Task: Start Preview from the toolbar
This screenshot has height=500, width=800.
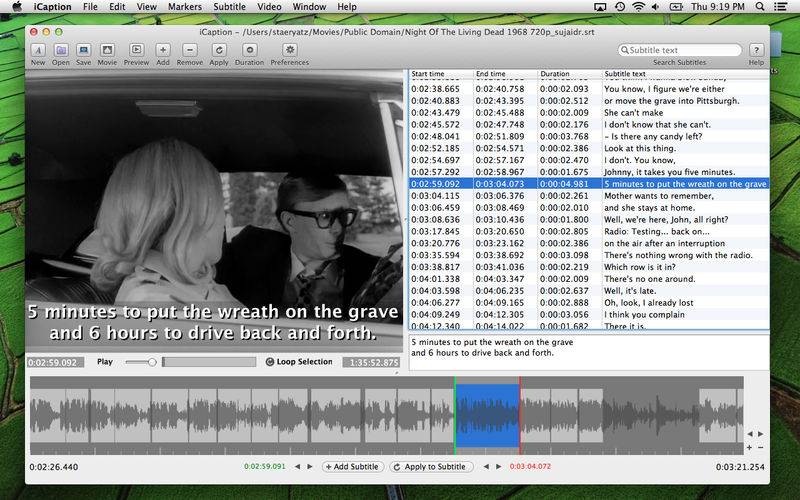Action: tap(136, 50)
